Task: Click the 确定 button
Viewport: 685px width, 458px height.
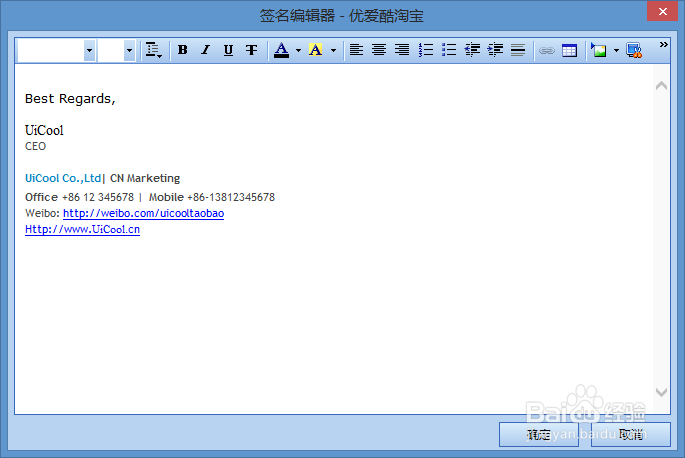Action: (x=539, y=434)
